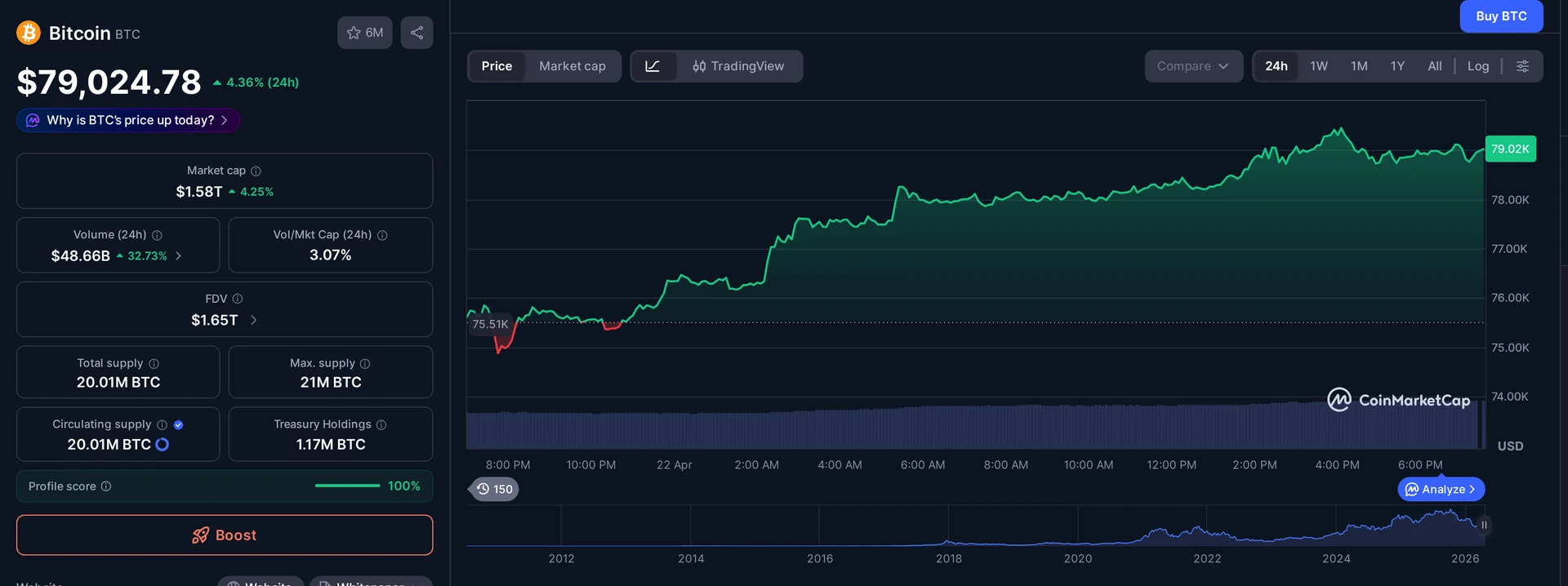Open chart settings sliders icon
The height and width of the screenshot is (586, 1568).
tap(1522, 66)
